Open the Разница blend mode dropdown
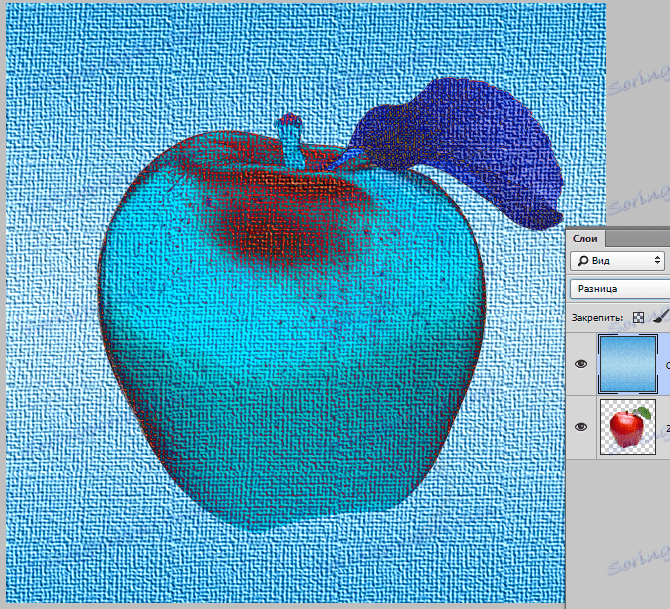The height and width of the screenshot is (609, 670). pyautogui.click(x=620, y=289)
